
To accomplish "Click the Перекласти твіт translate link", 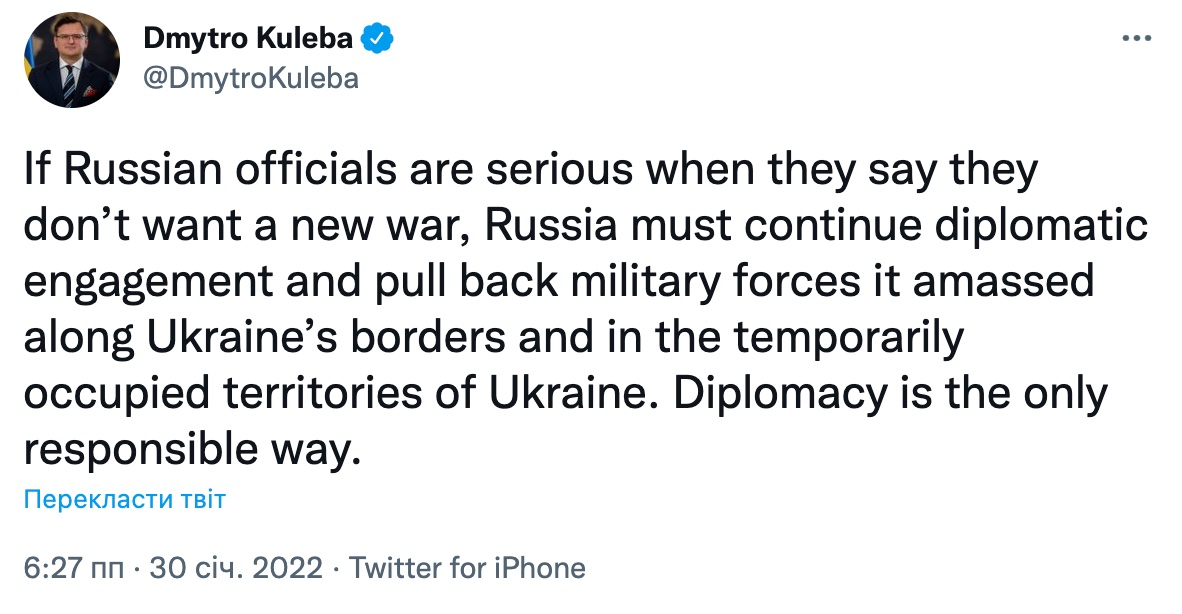I will tap(125, 500).
